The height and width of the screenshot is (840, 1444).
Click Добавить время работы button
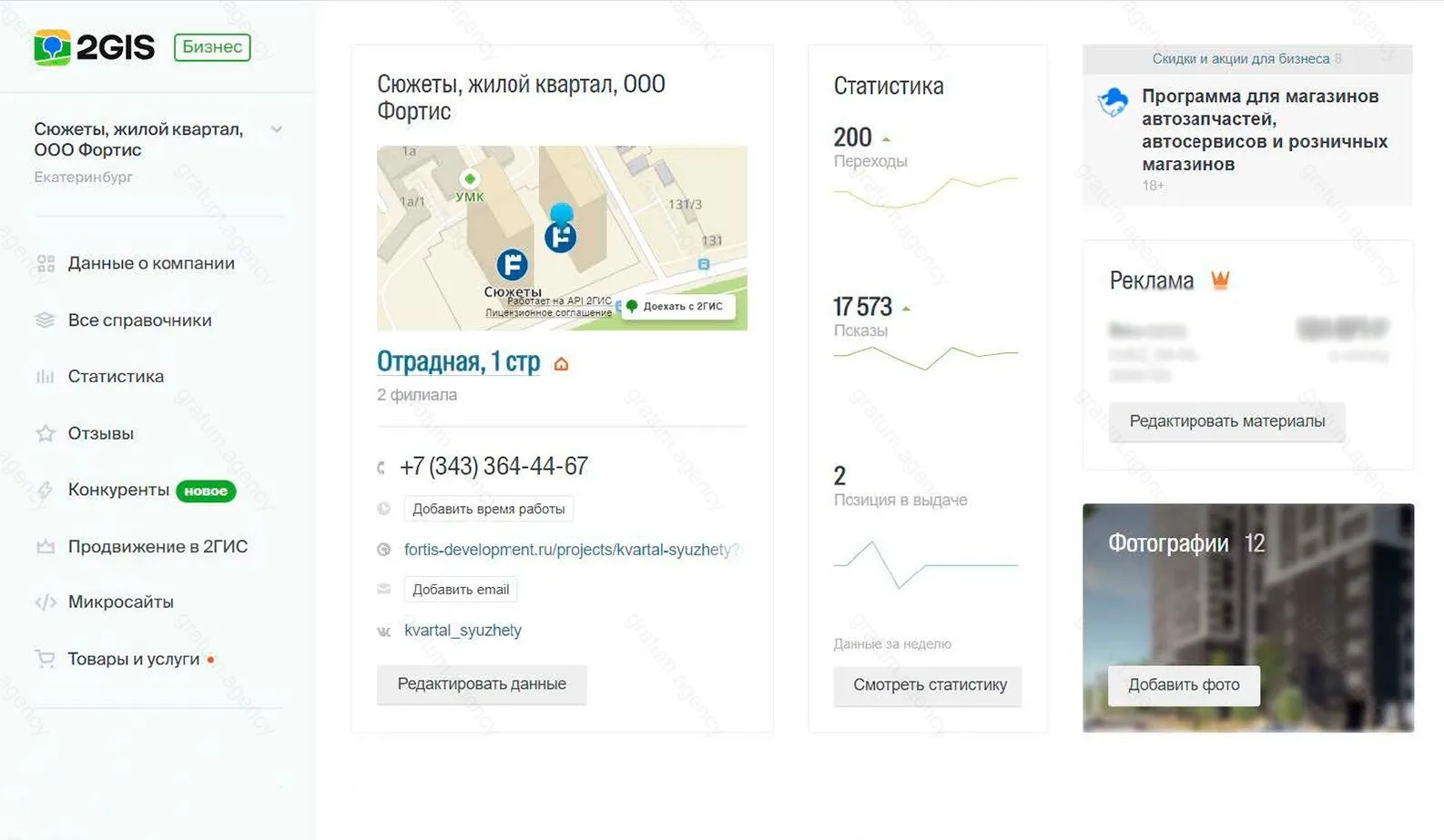[x=489, y=509]
